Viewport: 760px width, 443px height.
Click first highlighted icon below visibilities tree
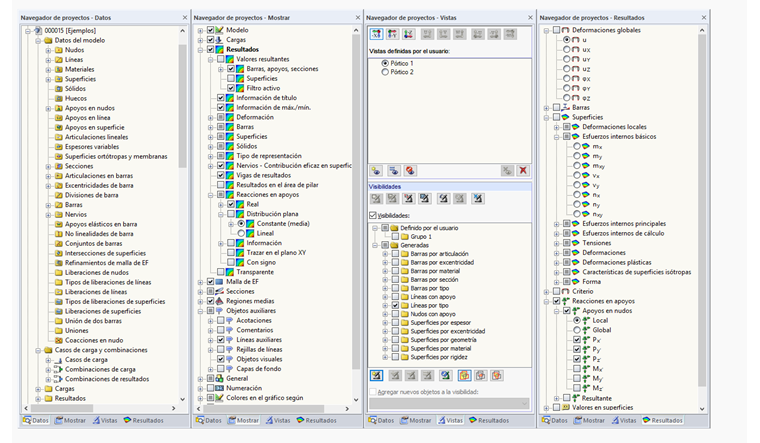(376, 375)
